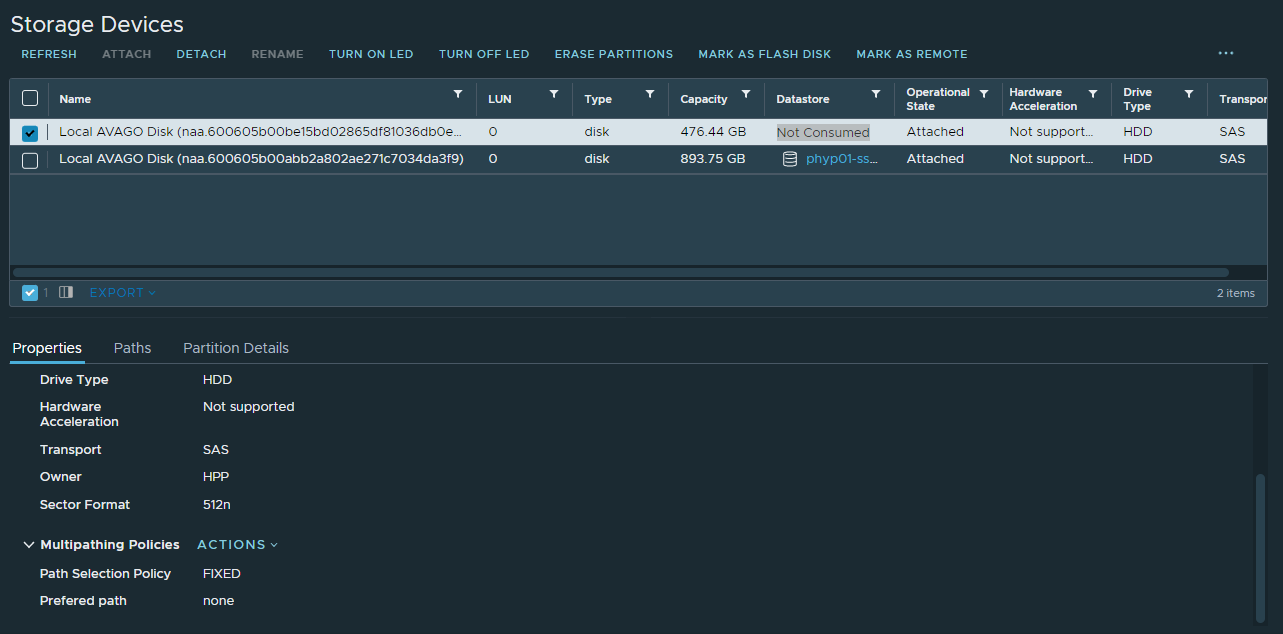Click the 893.75 GB capacity cell
This screenshot has height=634, width=1283.
pos(713,159)
